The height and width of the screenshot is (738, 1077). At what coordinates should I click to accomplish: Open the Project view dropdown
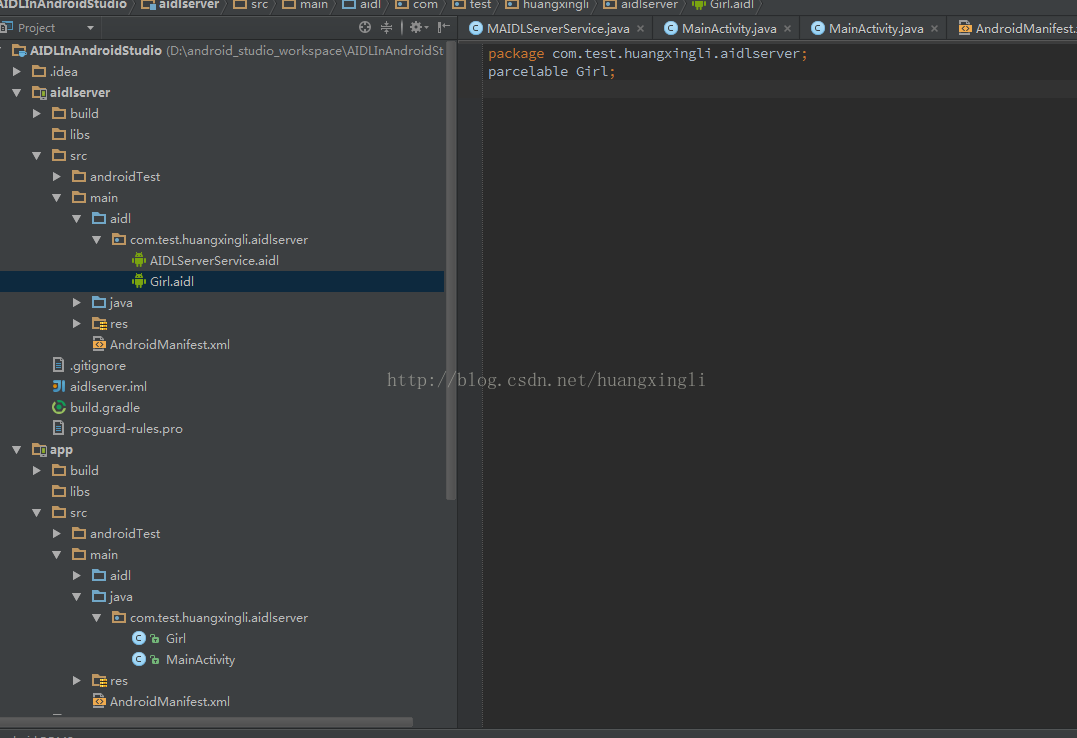pos(90,28)
